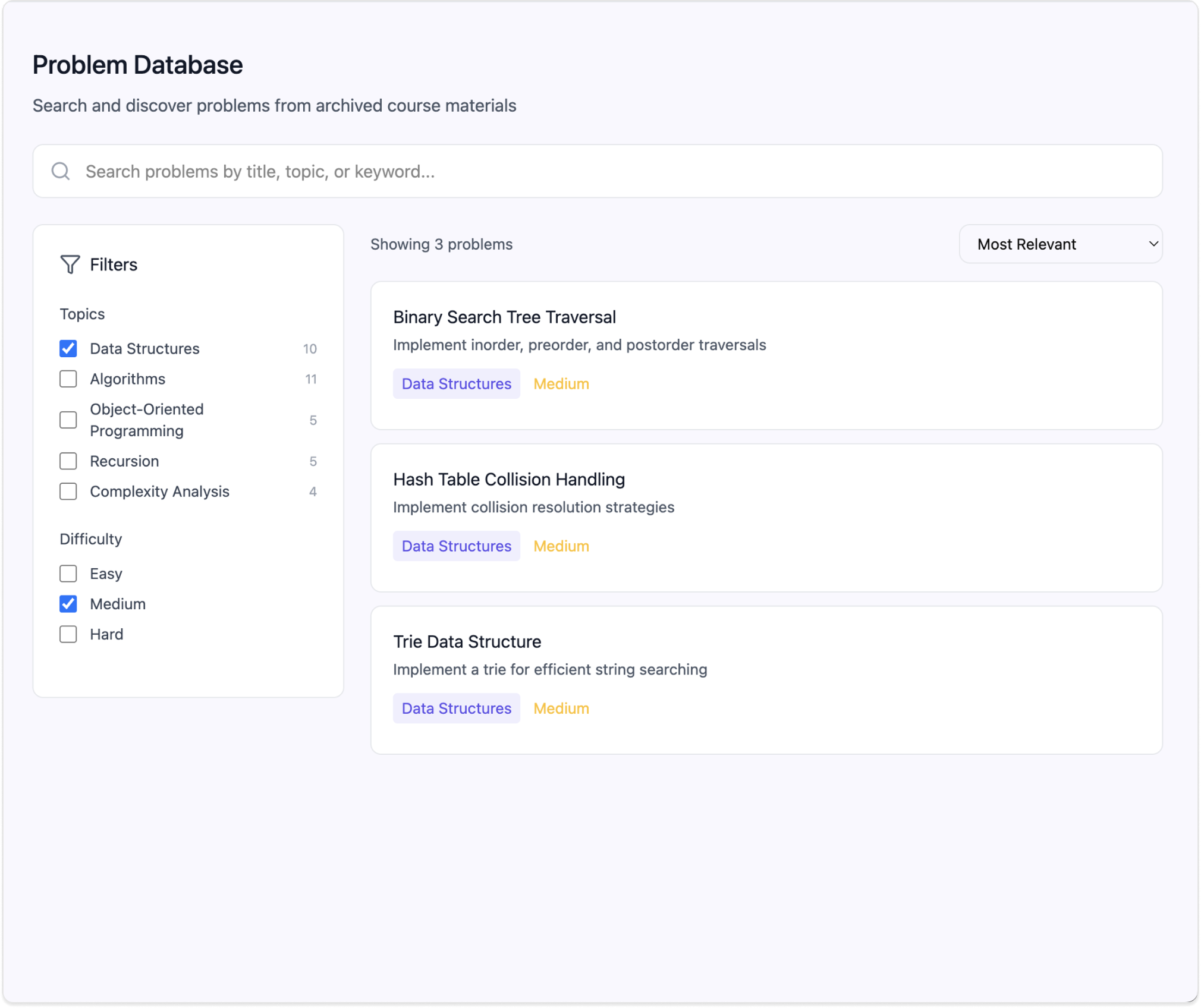Click the funnel icon beside Filters heading
Viewport: 1201px width, 1008px height.
tap(69, 264)
